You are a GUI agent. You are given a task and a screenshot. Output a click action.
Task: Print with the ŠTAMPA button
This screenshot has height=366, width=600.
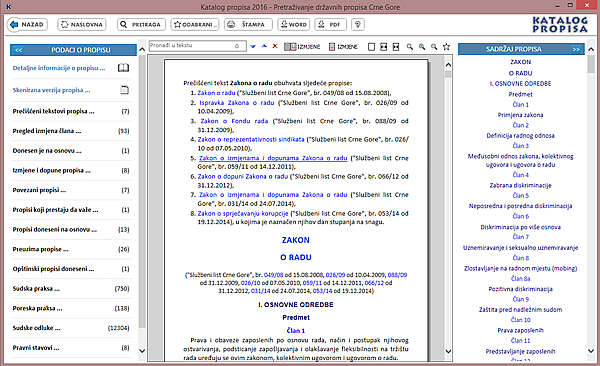pyautogui.click(x=248, y=25)
